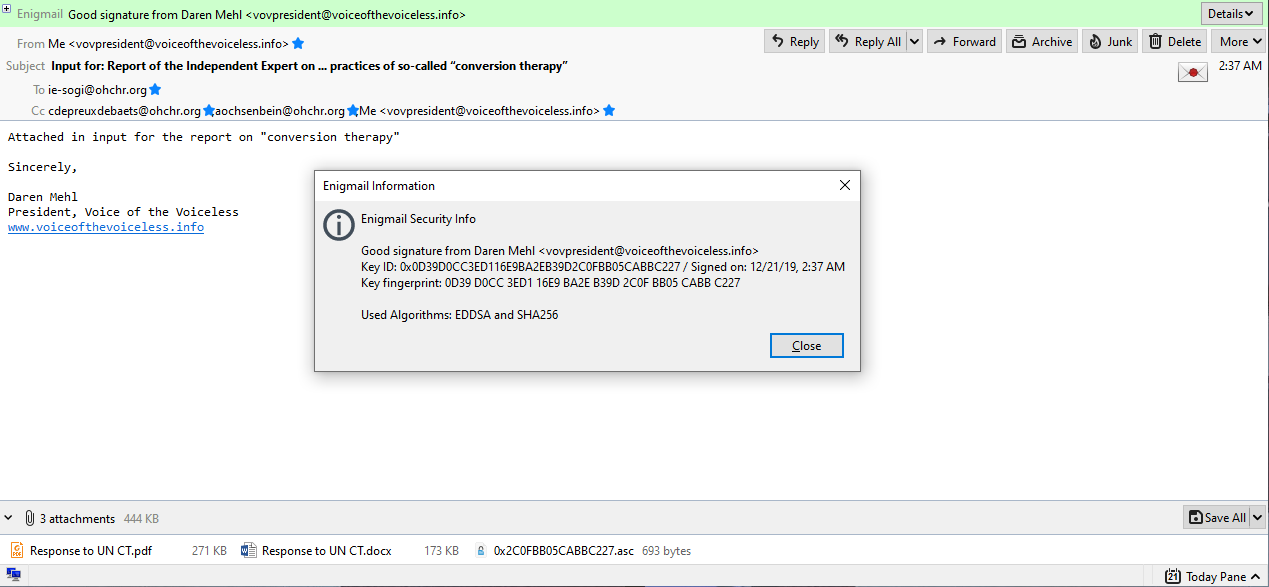
Task: Close the Enigmail Information dialog with X
Action: point(844,186)
